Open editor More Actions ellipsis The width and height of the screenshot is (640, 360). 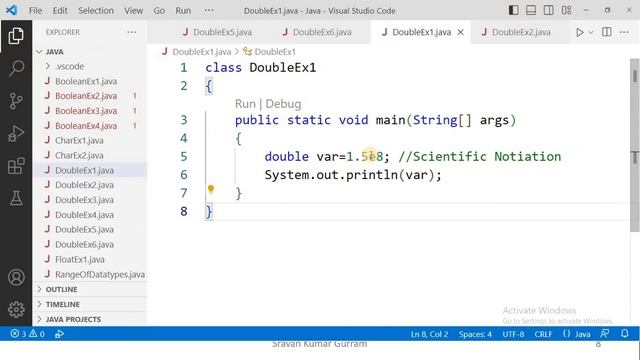624,32
